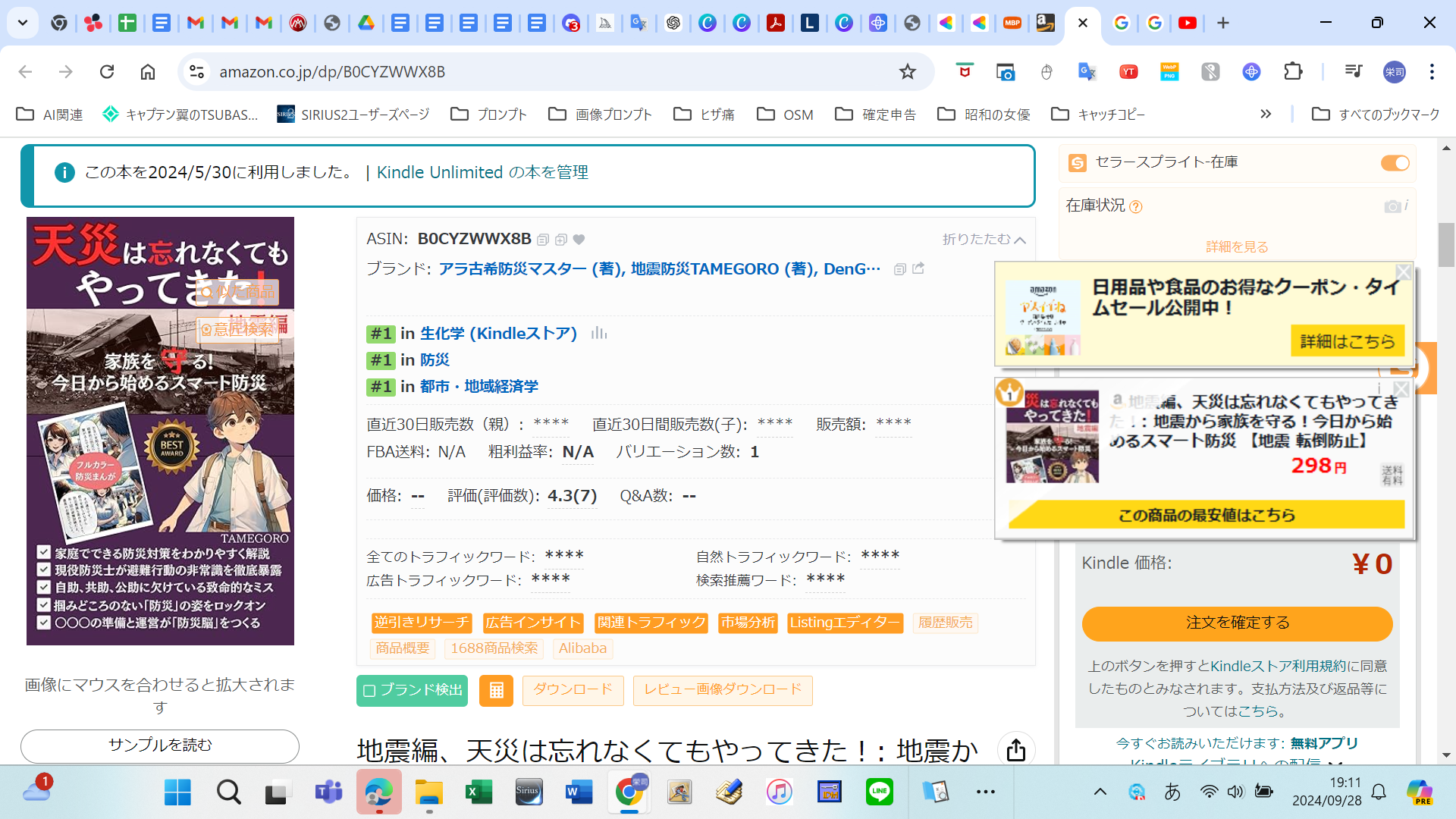Open a new browser tab

pyautogui.click(x=1222, y=23)
